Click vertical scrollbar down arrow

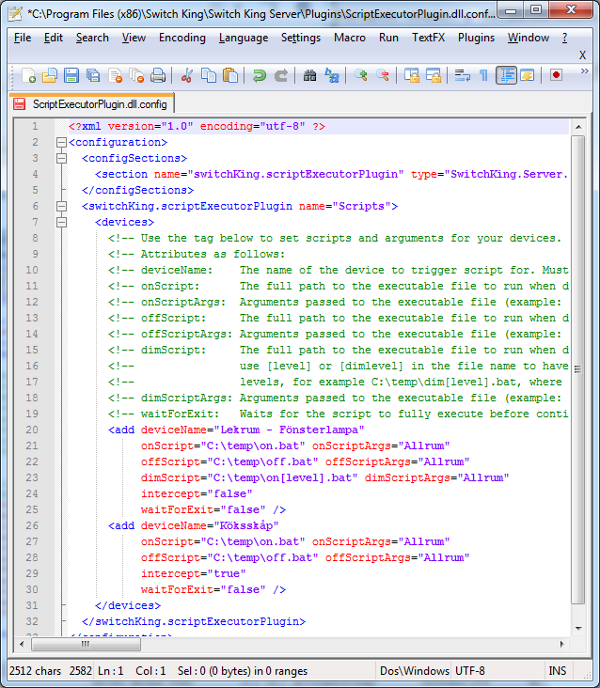pyautogui.click(x=578, y=628)
